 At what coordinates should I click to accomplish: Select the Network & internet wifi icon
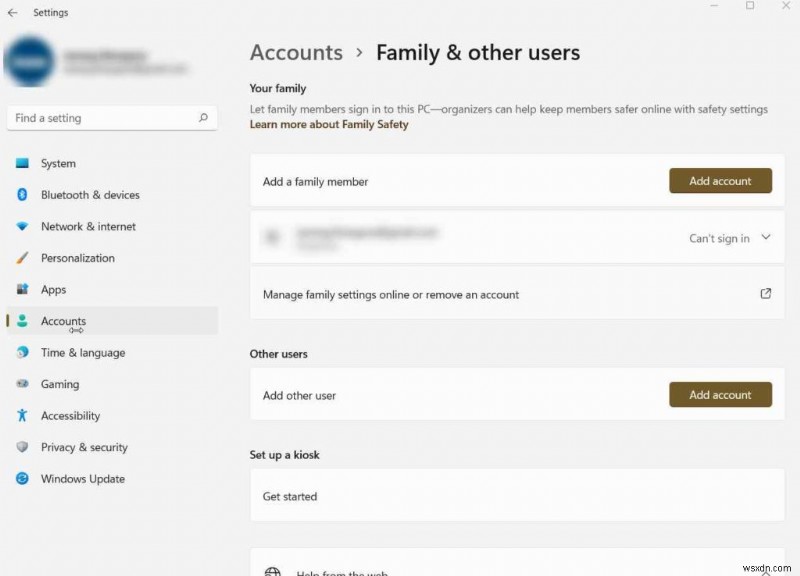coord(22,227)
